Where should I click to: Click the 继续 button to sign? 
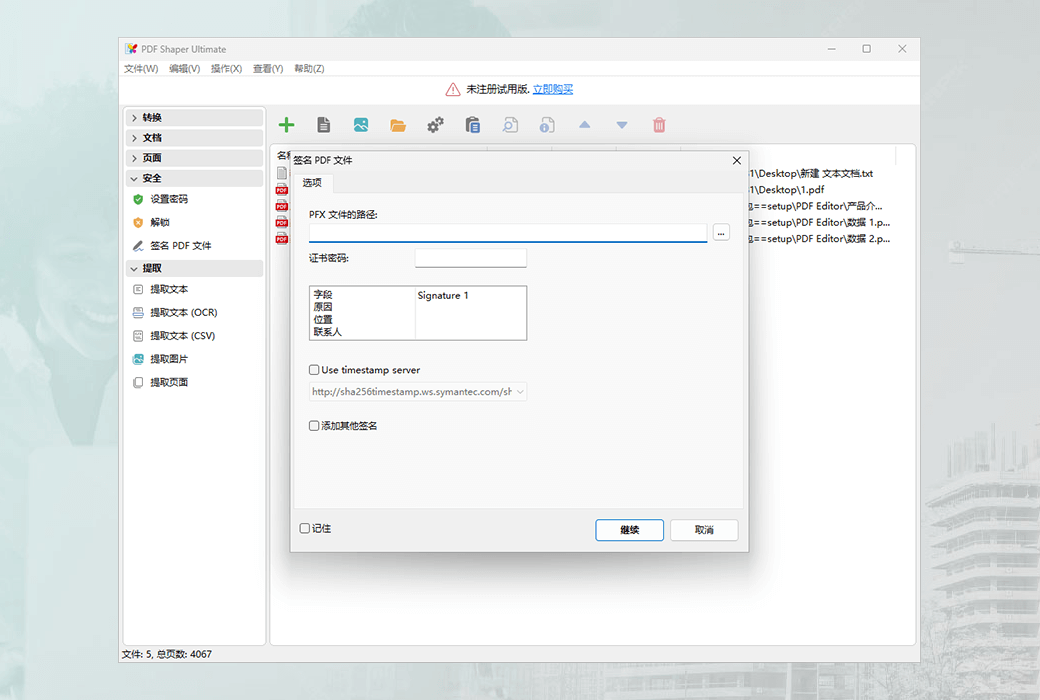click(629, 530)
